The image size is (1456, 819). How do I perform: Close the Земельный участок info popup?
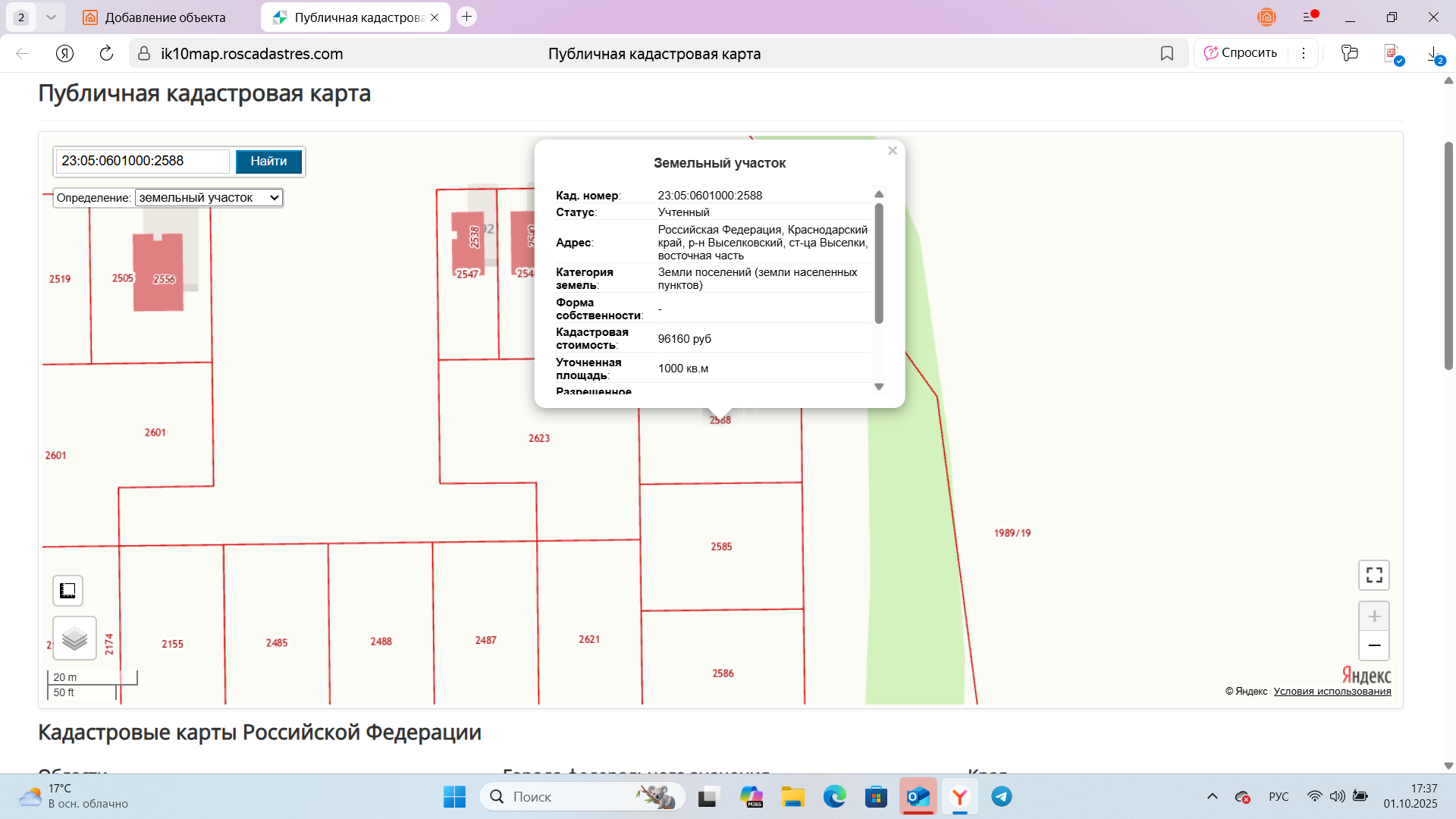[893, 151]
